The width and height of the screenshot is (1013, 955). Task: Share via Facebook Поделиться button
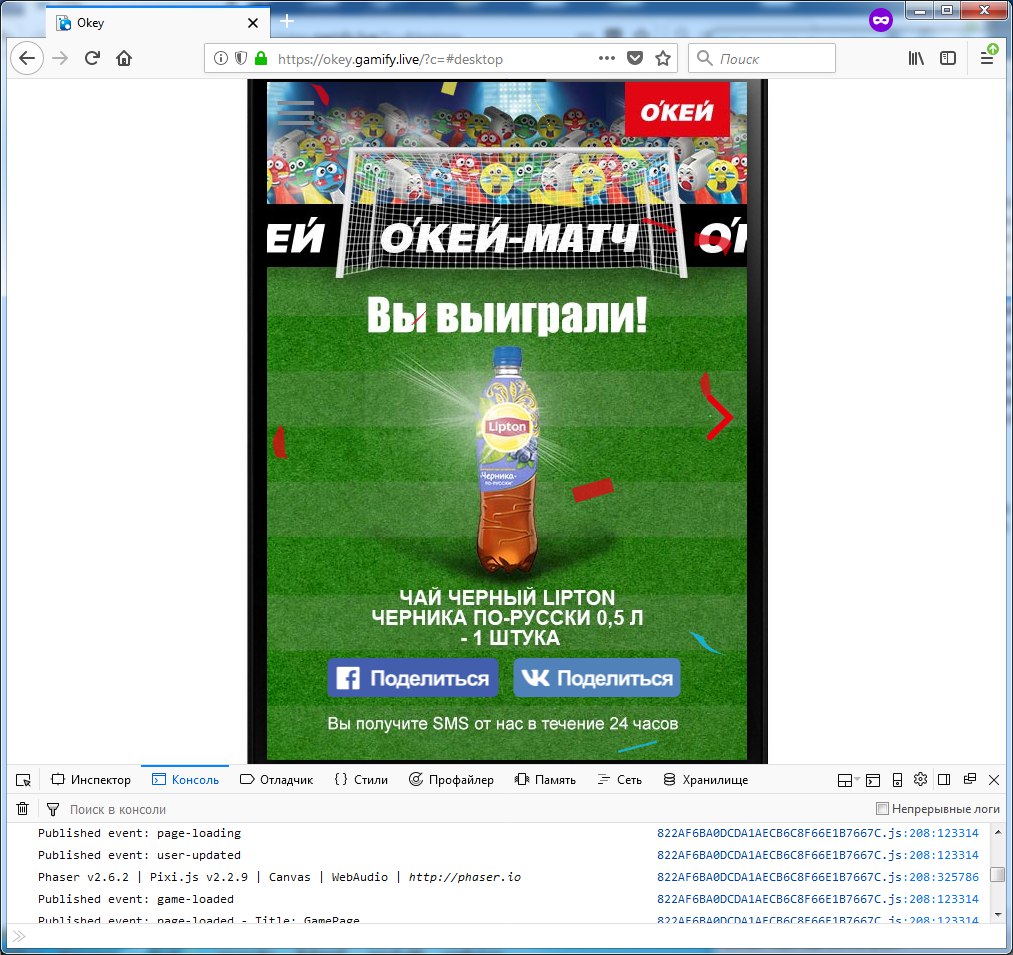pyautogui.click(x=413, y=678)
